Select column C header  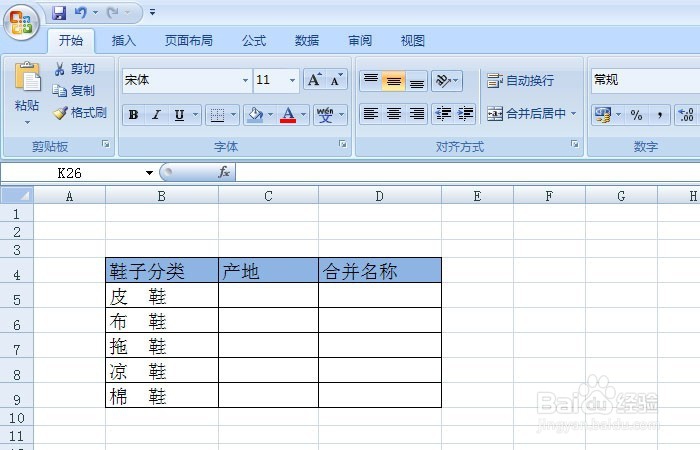pos(268,196)
